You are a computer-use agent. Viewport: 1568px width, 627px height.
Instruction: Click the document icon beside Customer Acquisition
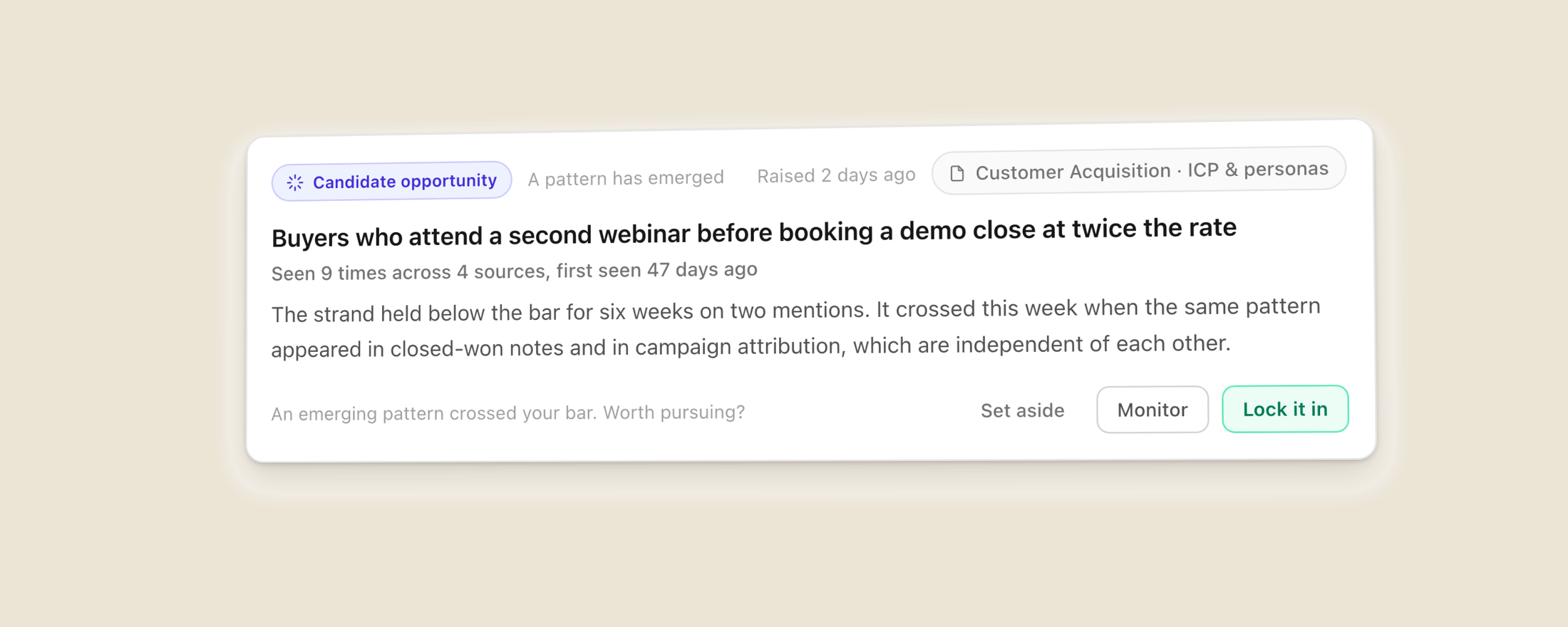(957, 173)
